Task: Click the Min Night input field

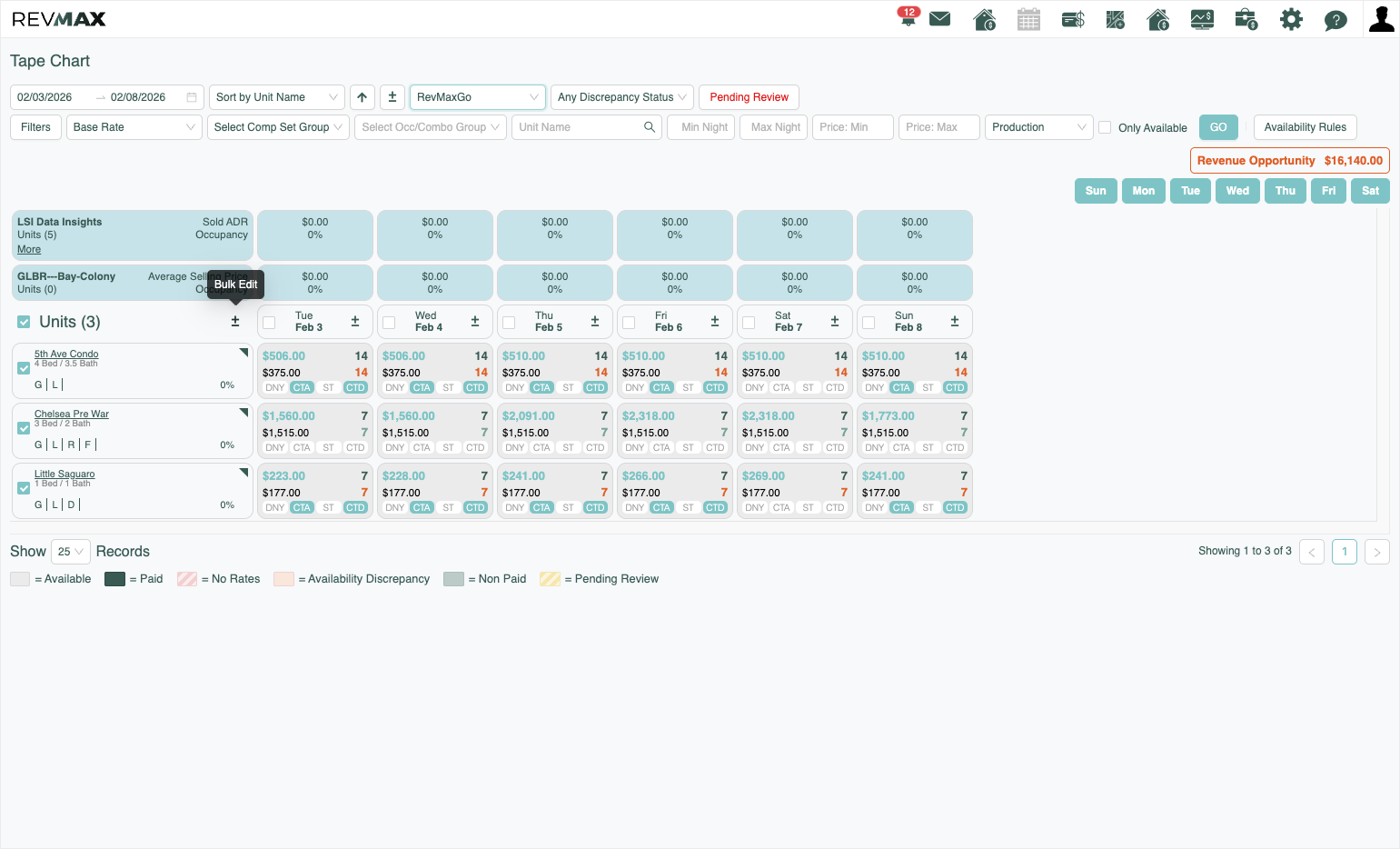Action: [x=700, y=127]
